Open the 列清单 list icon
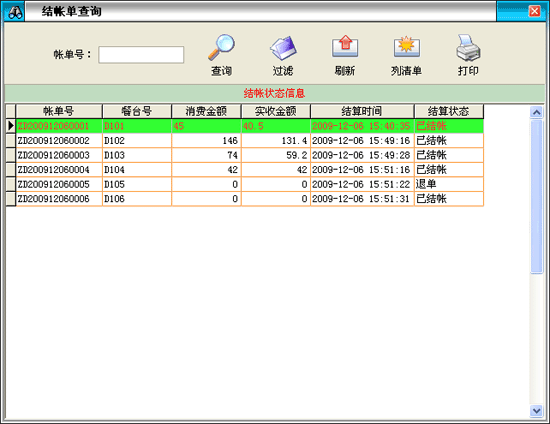The width and height of the screenshot is (550, 424). (x=407, y=46)
